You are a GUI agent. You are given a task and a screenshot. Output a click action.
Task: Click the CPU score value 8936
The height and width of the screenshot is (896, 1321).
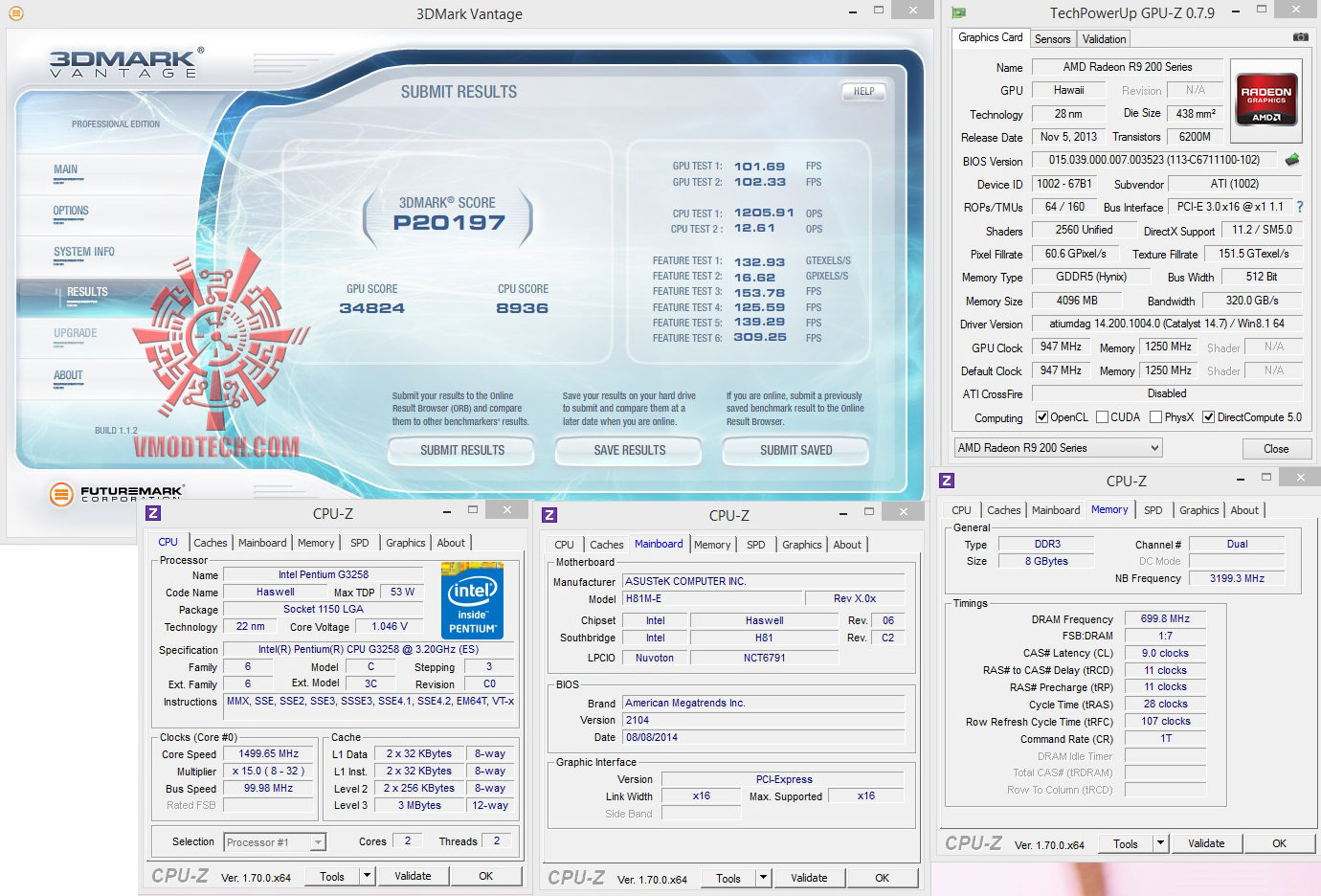[x=523, y=308]
